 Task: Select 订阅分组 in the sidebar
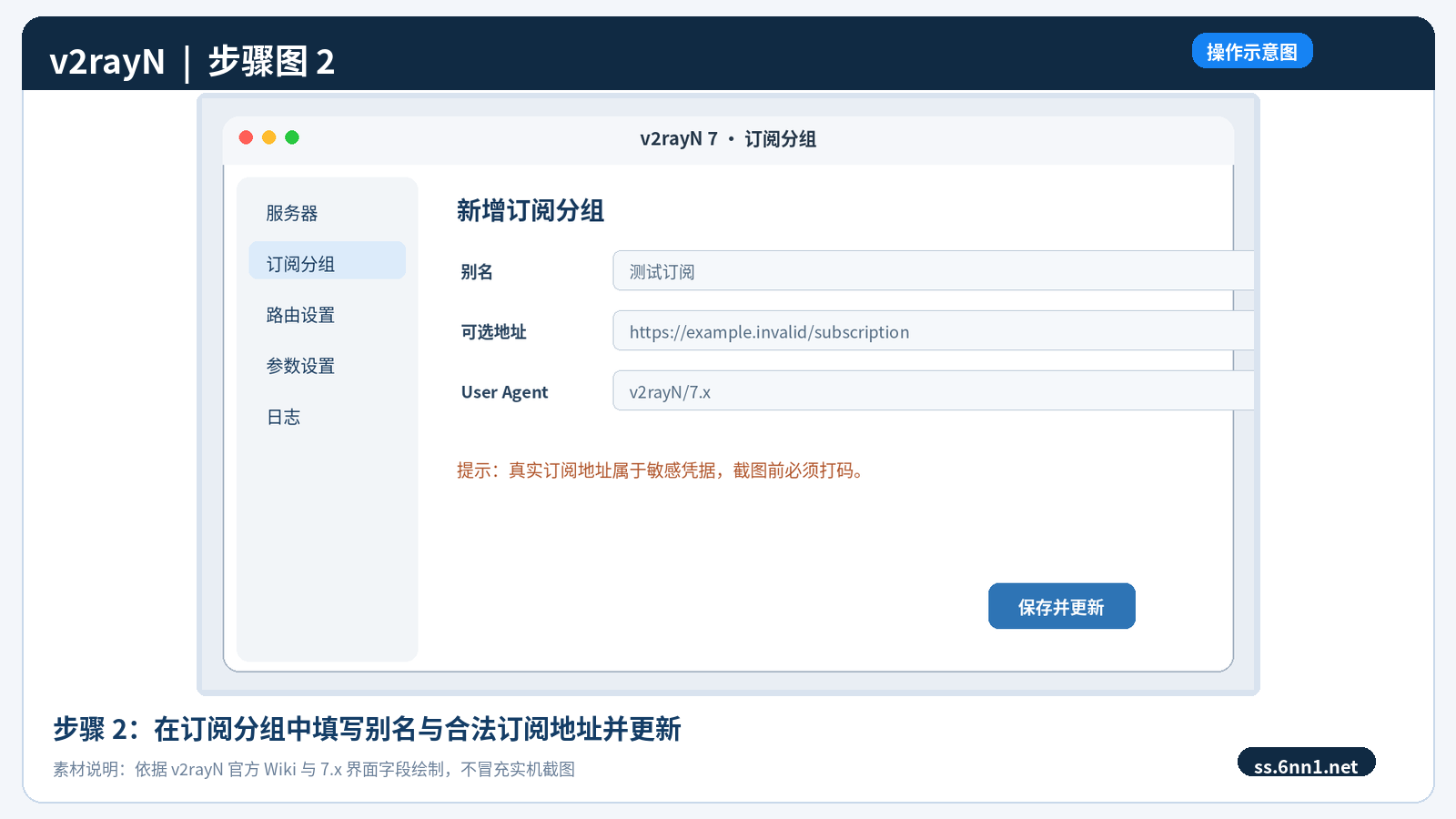[x=327, y=260]
